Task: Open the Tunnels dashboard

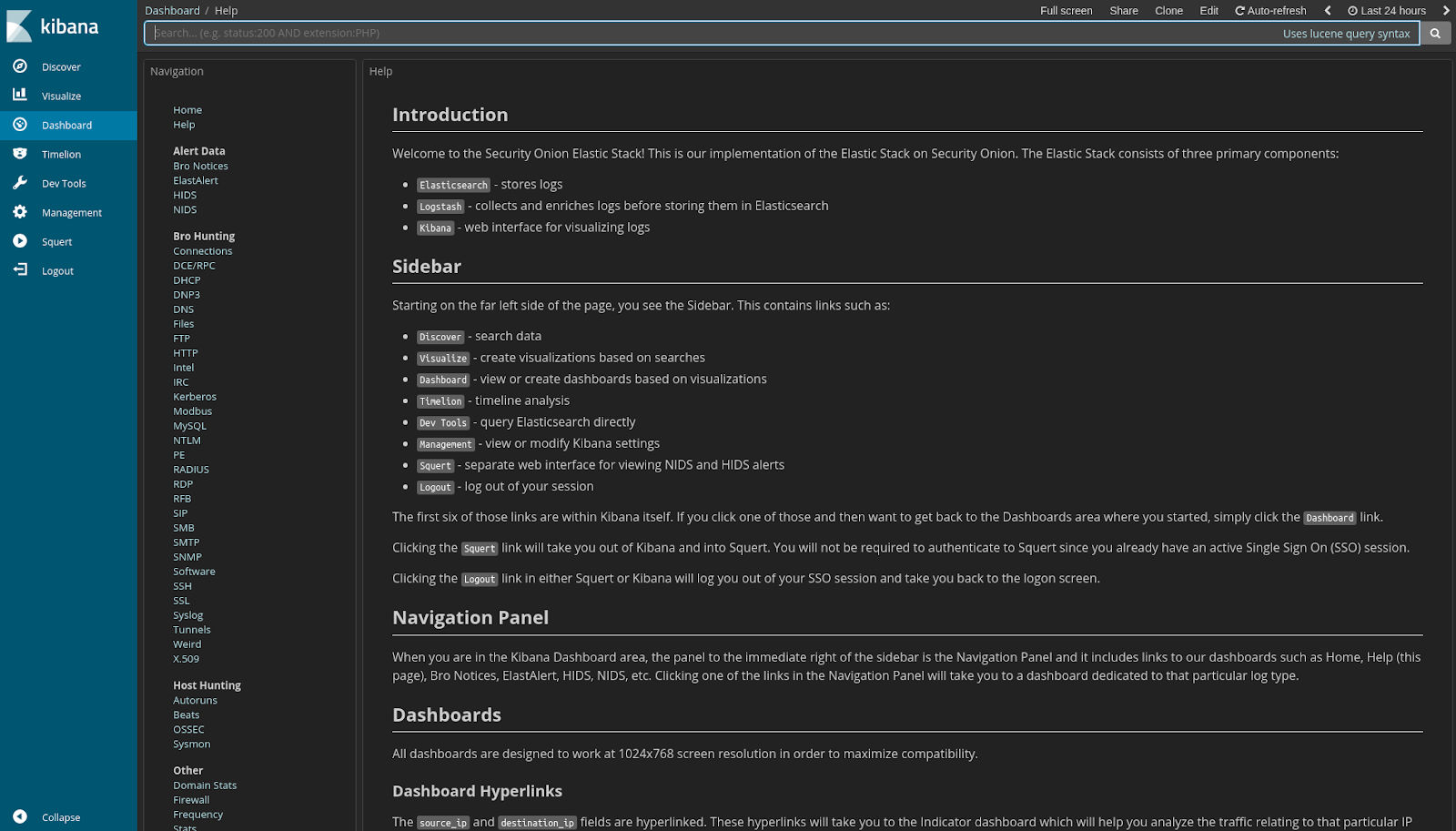Action: (x=192, y=630)
